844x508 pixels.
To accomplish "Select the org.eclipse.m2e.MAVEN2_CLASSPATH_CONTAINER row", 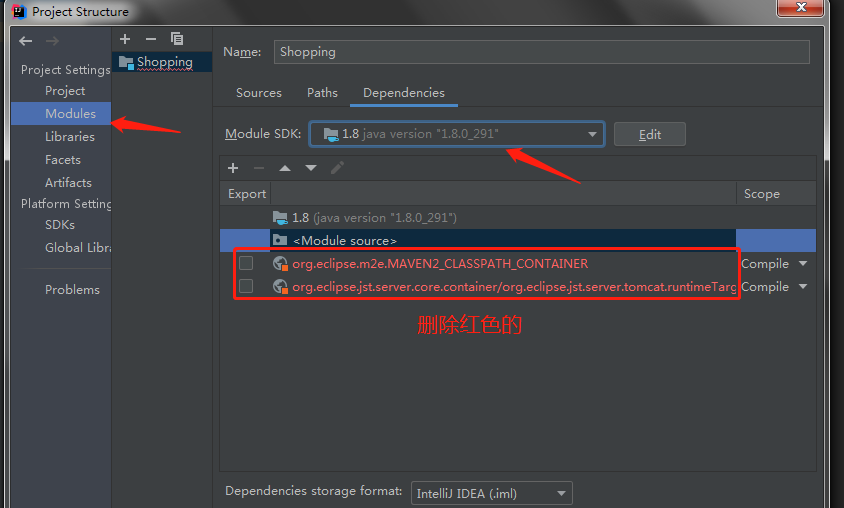I will [x=518, y=263].
